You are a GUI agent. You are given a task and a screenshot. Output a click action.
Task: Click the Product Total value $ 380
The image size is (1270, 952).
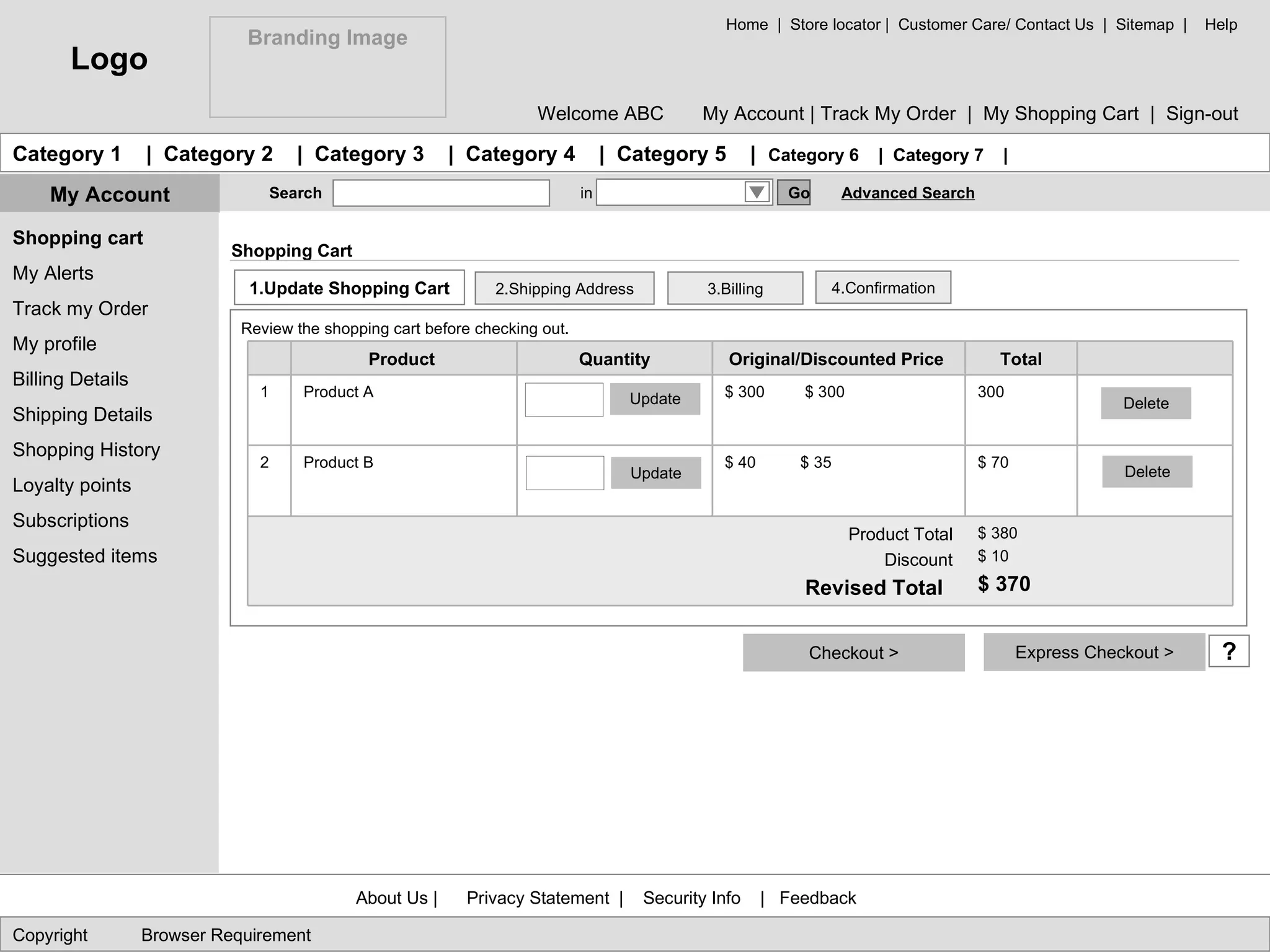pos(997,533)
